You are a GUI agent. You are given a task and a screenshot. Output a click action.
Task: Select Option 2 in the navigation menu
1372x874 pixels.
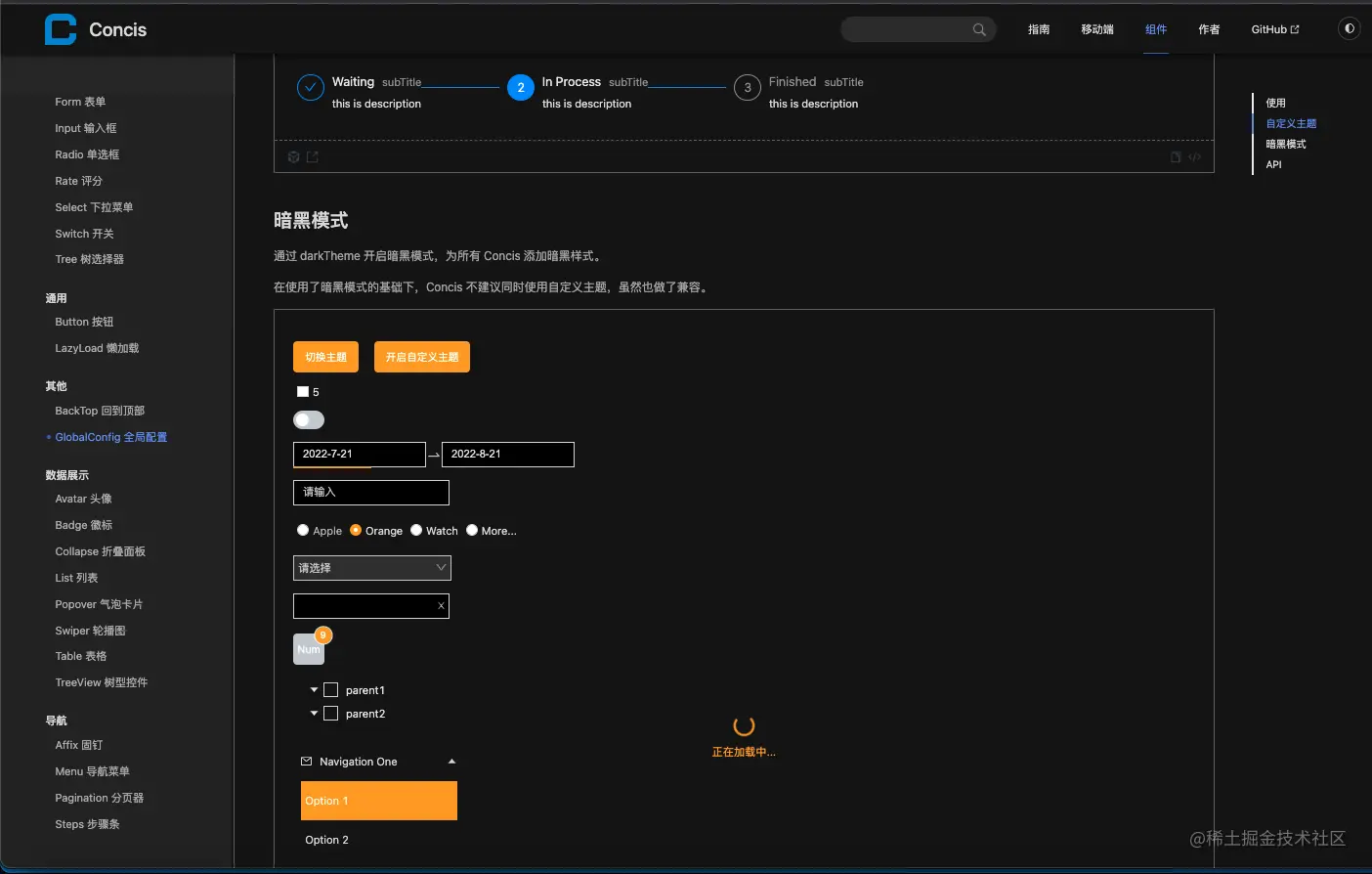379,840
